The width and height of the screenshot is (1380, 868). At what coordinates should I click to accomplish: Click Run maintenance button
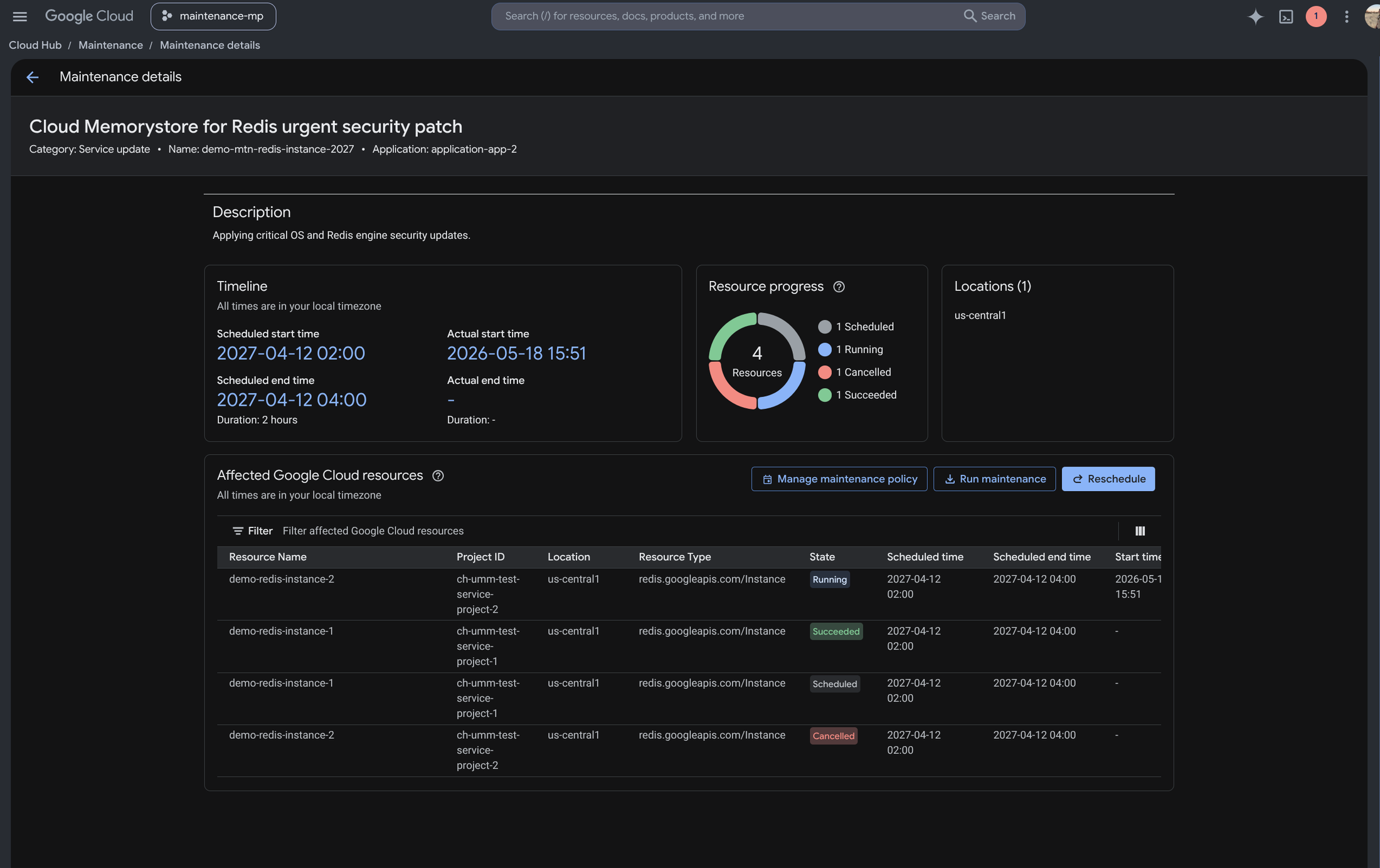point(994,479)
